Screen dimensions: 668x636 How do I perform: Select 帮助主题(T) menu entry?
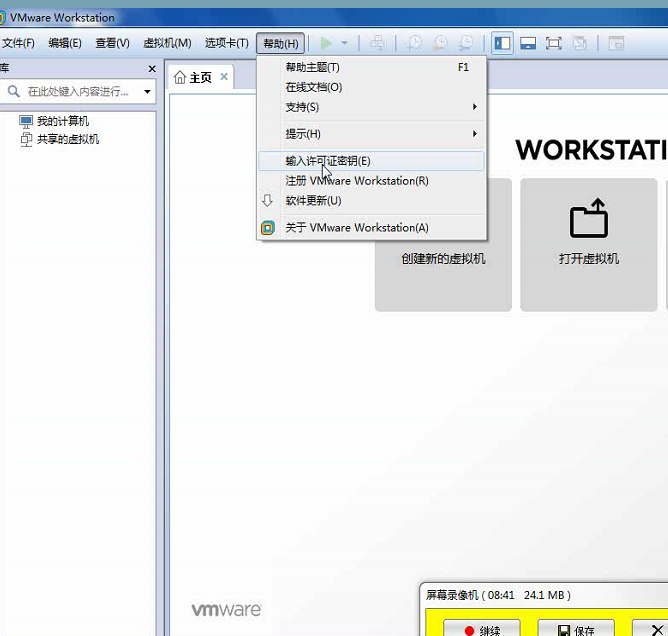point(371,67)
